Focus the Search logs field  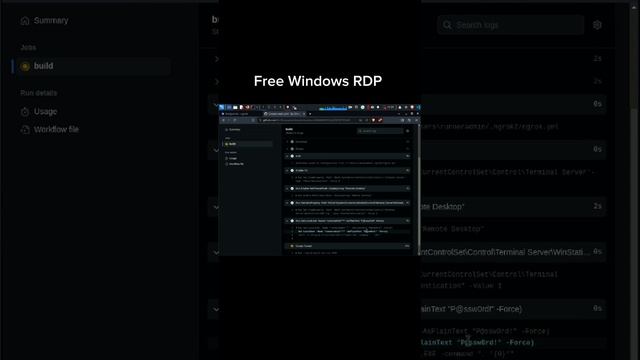click(x=511, y=25)
